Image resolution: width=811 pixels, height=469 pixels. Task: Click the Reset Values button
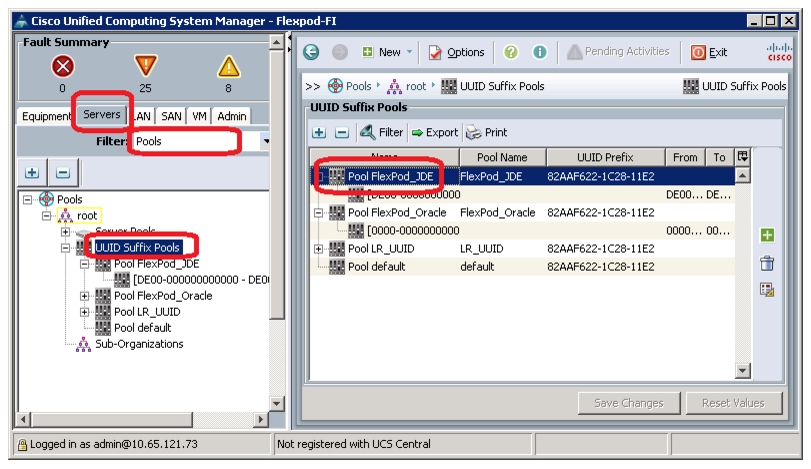733,403
